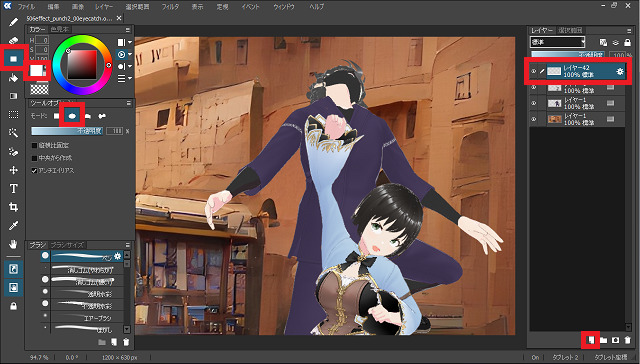Add new brush with page icon
640x364 pixels.
pos(114,342)
